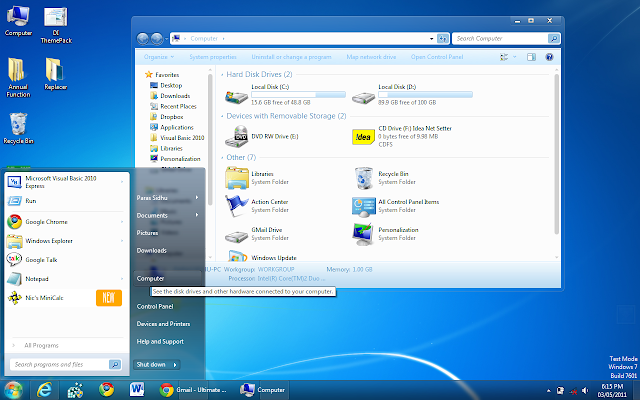Launch Internet Explorer from the taskbar
640x400 pixels.
pos(44,390)
